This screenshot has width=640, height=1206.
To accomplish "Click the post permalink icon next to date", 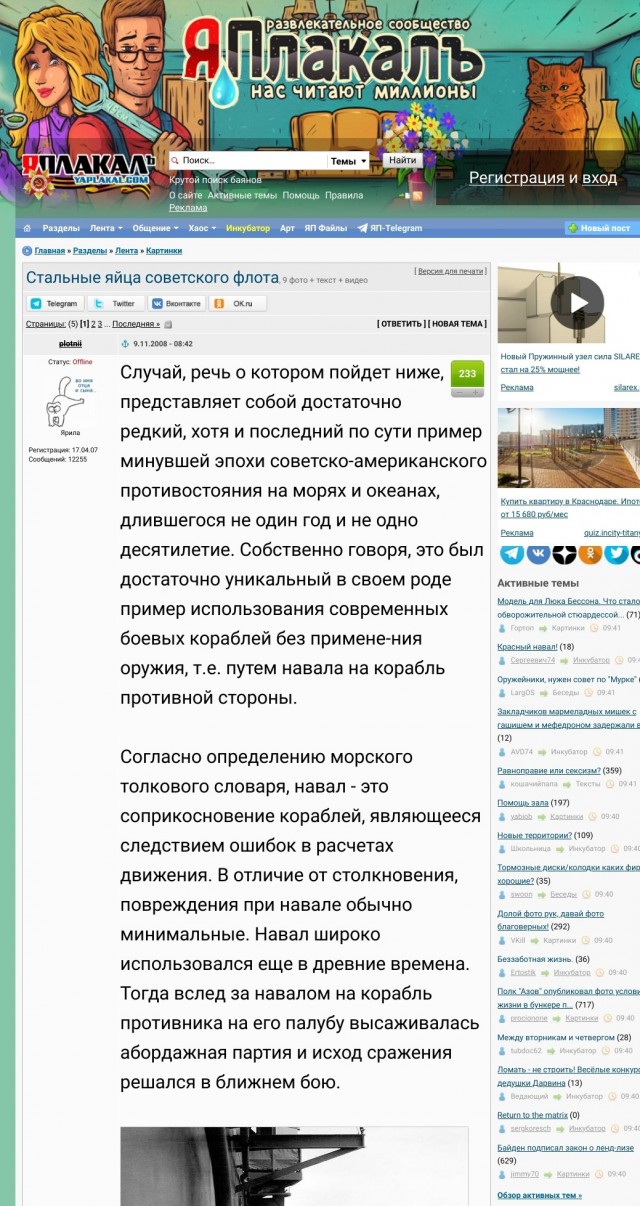I will click(x=125, y=343).
